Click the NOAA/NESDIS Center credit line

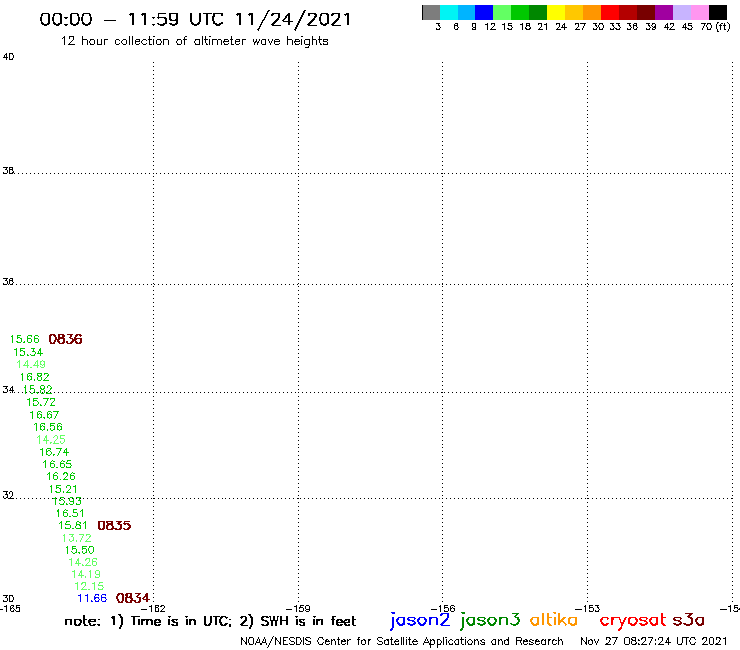pyautogui.click(x=402, y=642)
